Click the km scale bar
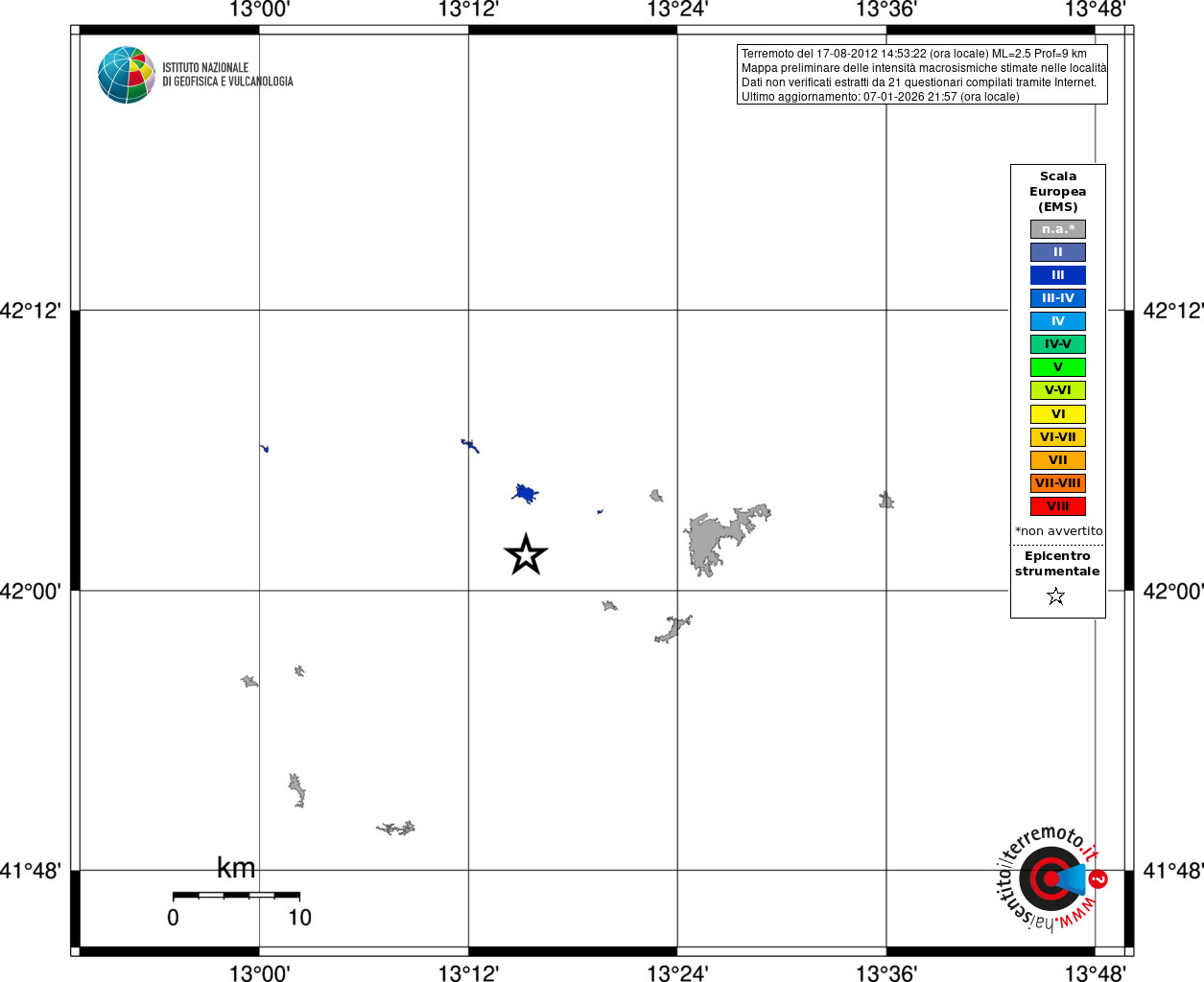 coord(236,895)
